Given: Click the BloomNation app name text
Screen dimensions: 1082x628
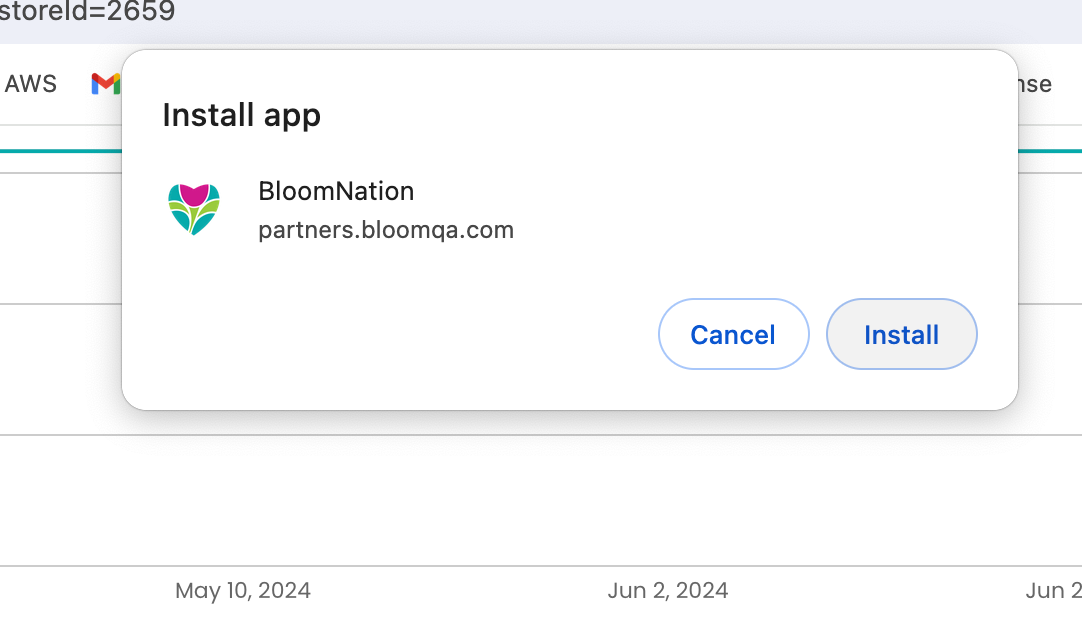Looking at the screenshot, I should (x=336, y=191).
